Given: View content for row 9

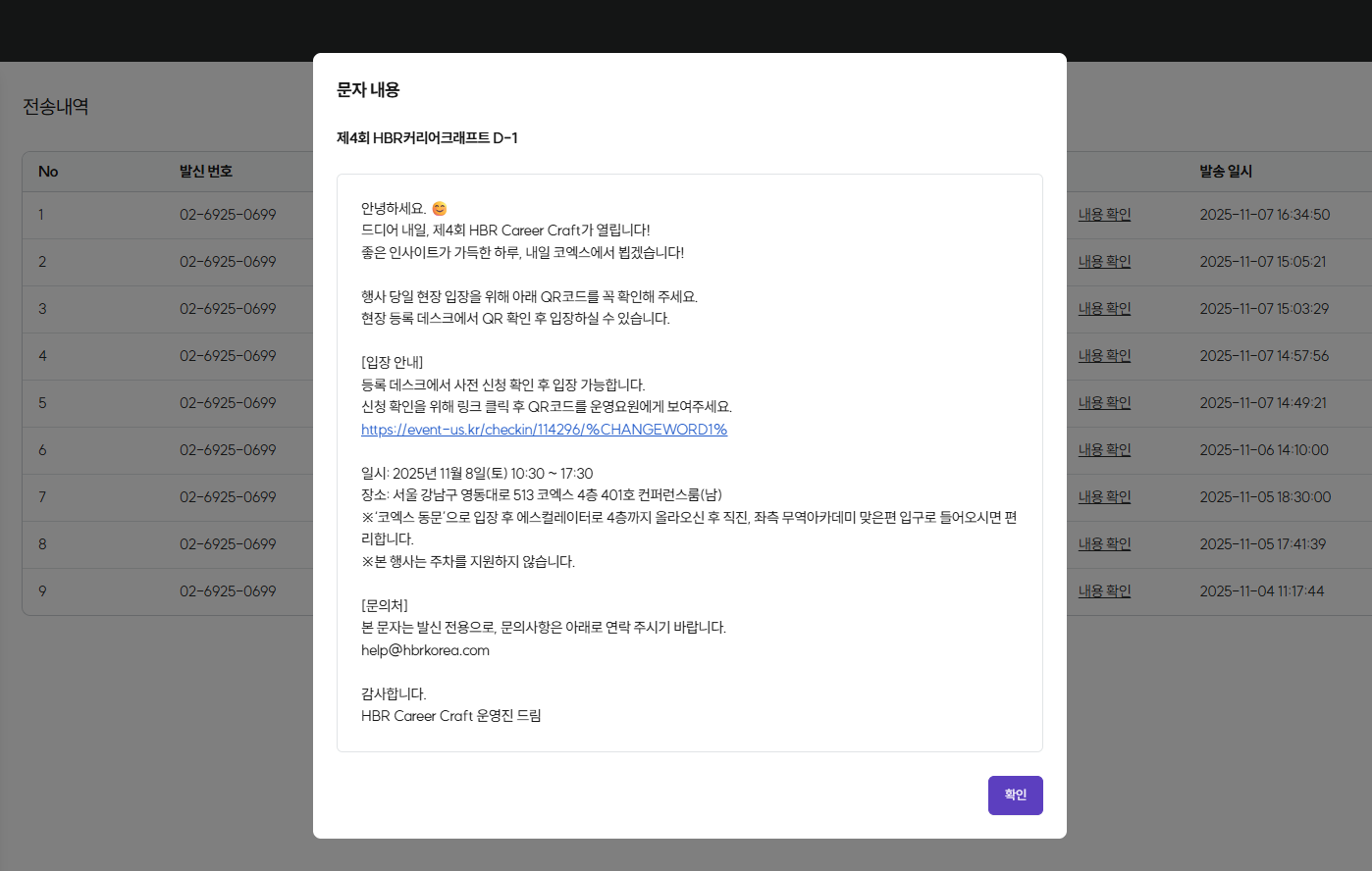Looking at the screenshot, I should [x=1104, y=590].
